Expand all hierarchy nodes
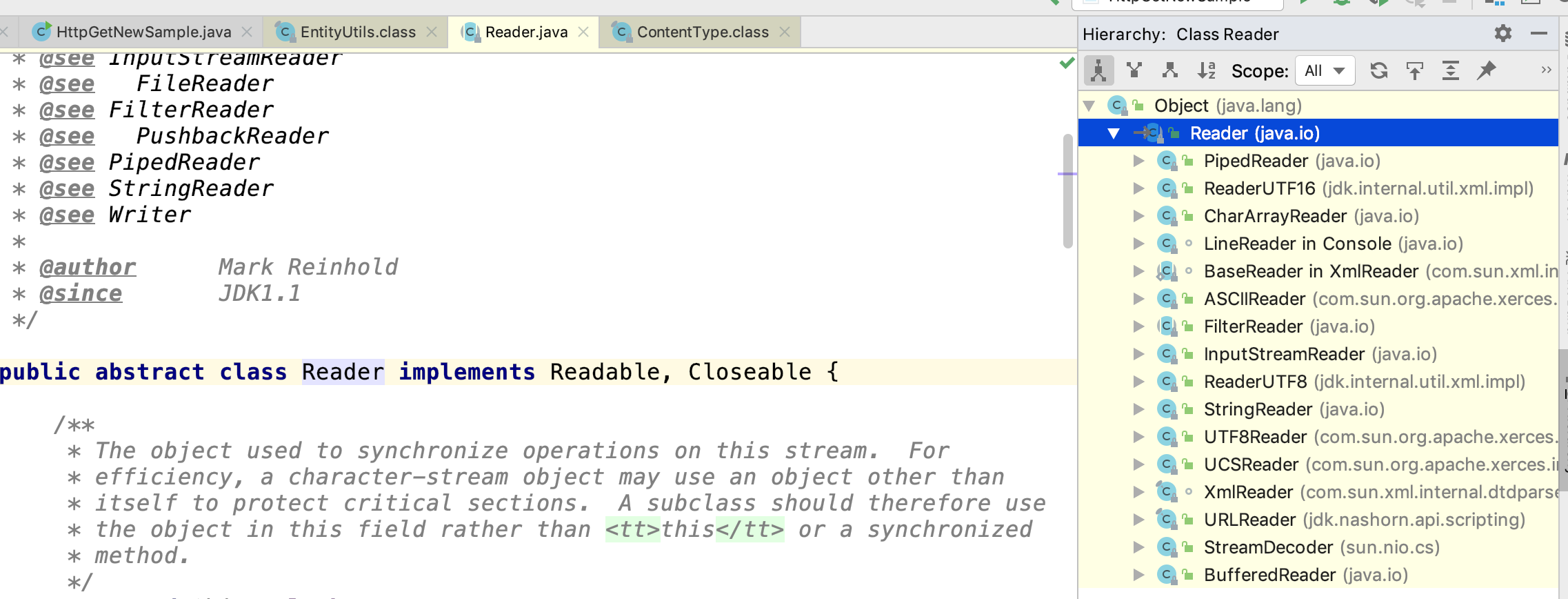 [x=1451, y=70]
